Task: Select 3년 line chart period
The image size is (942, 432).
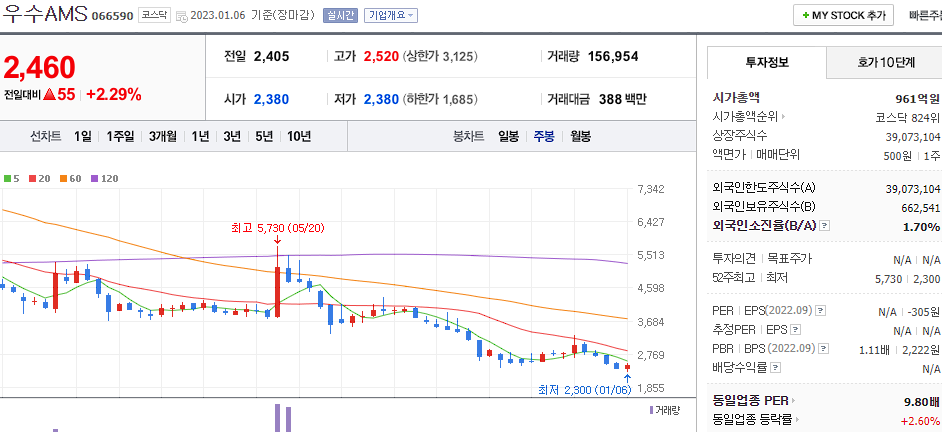Action: coord(232,136)
